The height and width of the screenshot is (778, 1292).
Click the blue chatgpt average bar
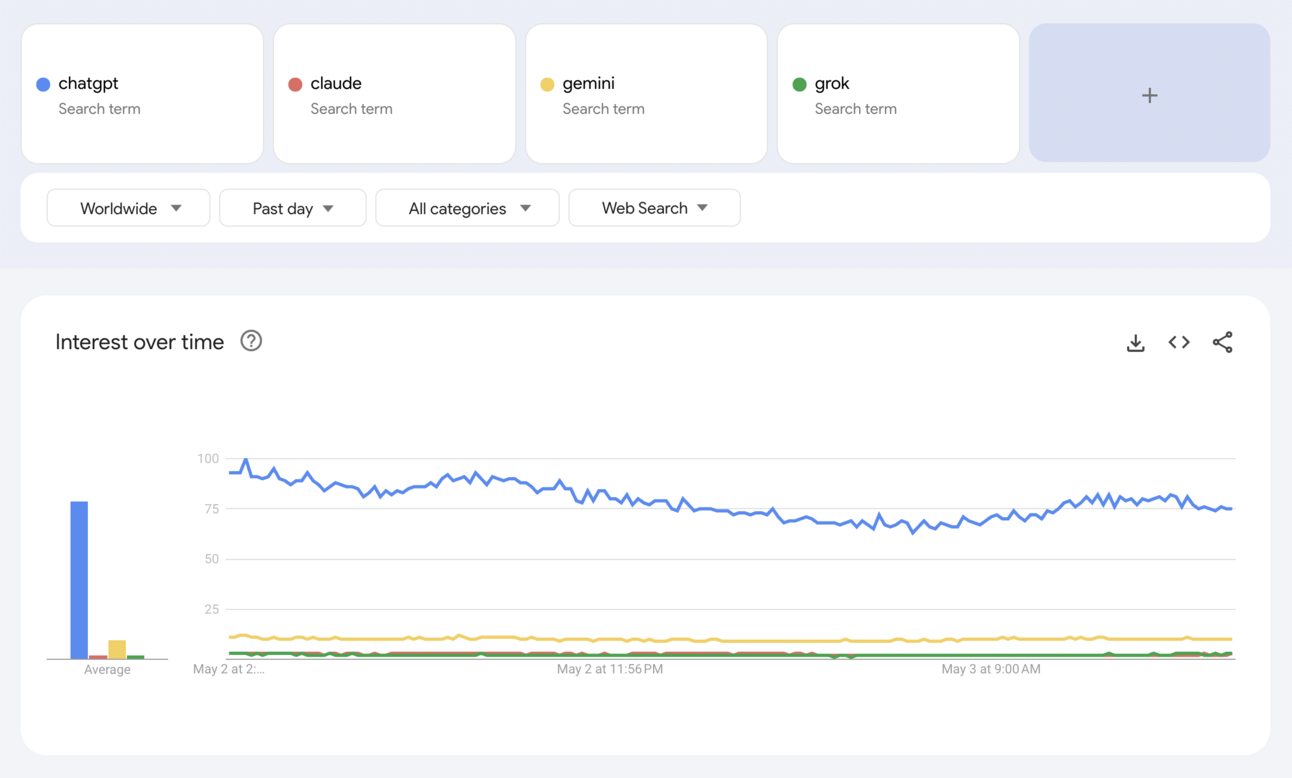tap(79, 580)
